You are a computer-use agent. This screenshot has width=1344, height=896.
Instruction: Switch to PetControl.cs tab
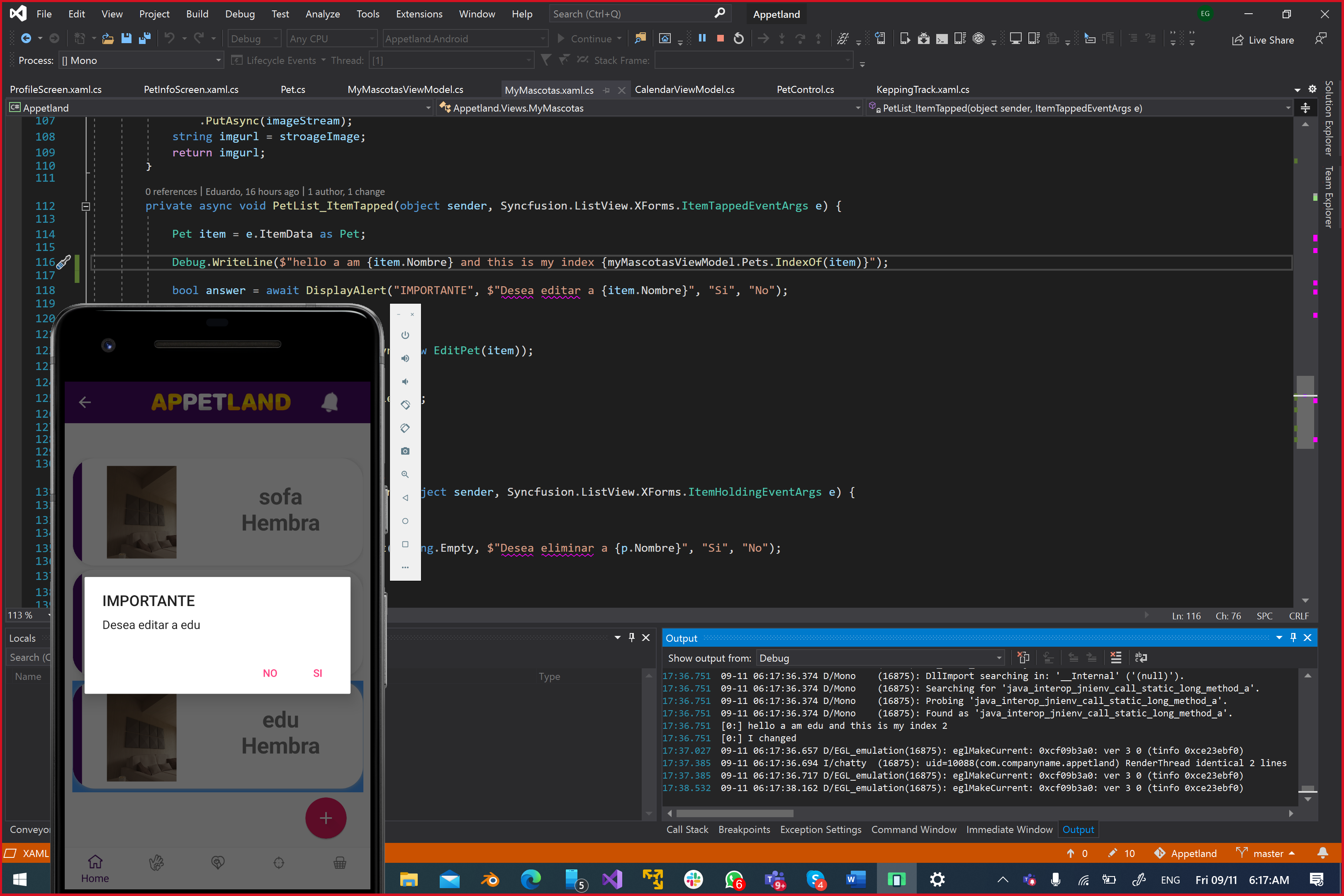[x=805, y=90]
